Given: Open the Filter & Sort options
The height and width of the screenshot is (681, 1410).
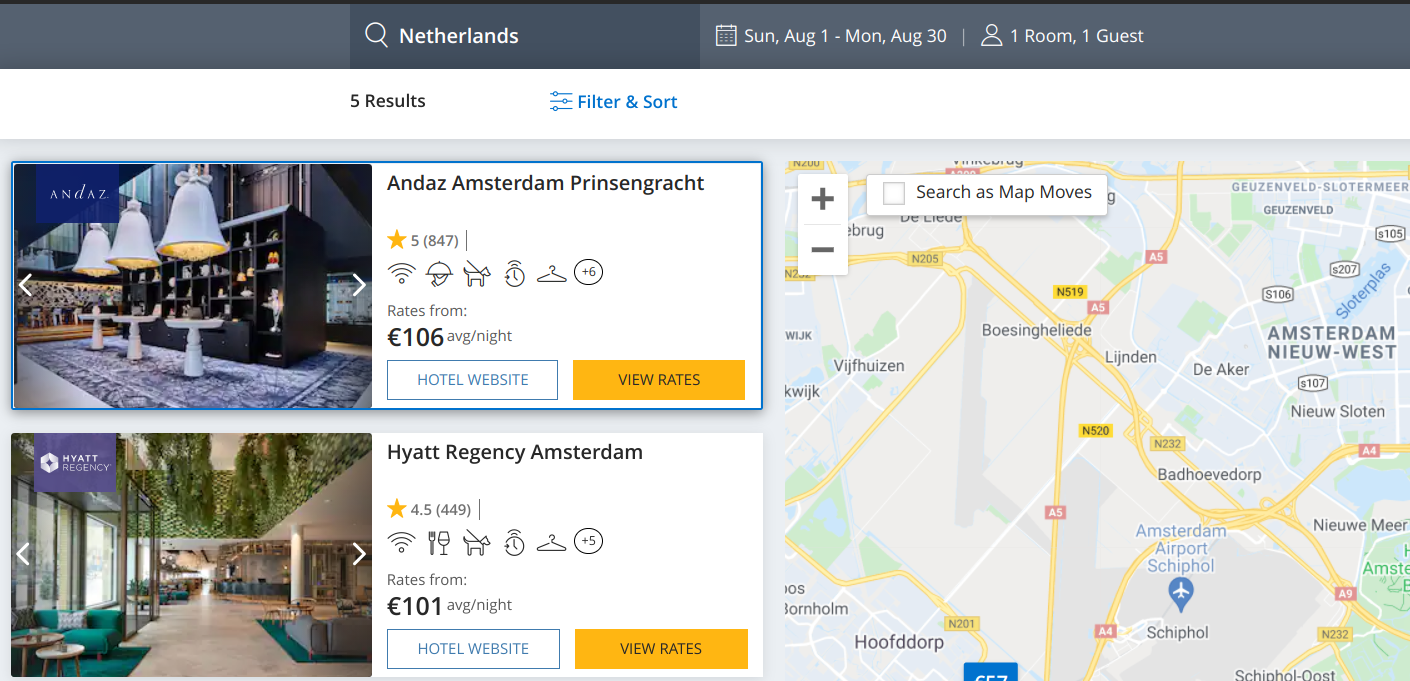Looking at the screenshot, I should point(614,102).
